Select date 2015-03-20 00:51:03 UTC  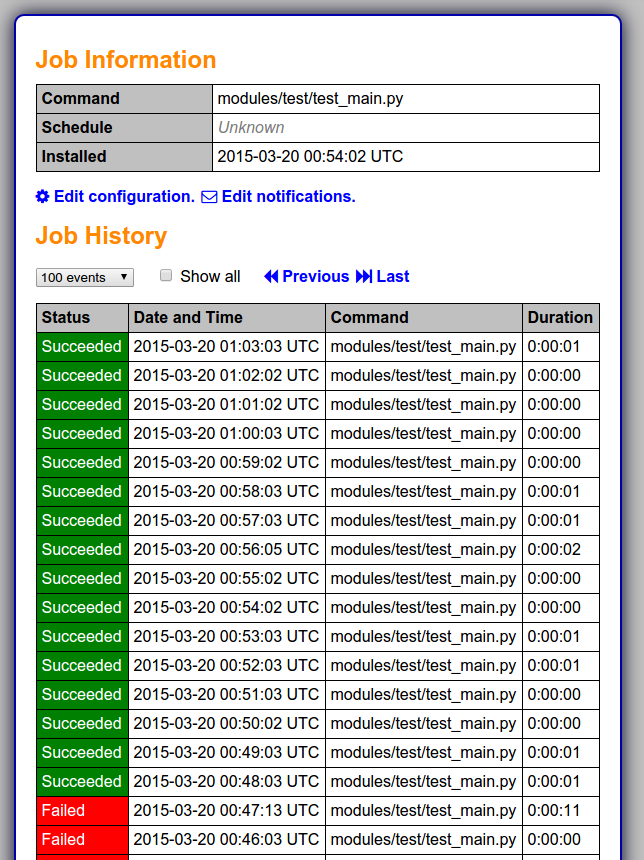(226, 695)
